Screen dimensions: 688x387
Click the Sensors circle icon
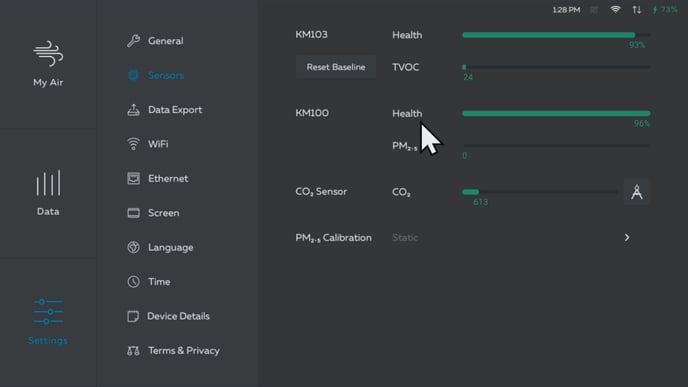pyautogui.click(x=133, y=75)
